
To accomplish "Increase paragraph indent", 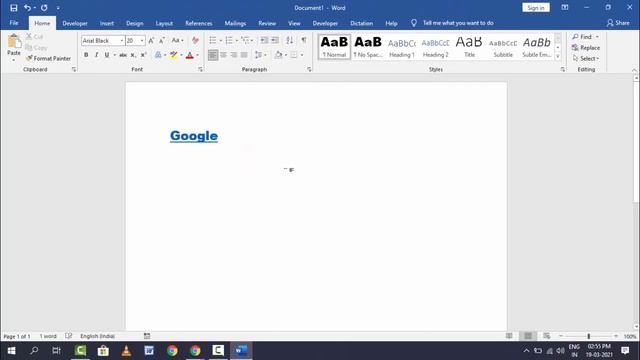I will (275, 40).
